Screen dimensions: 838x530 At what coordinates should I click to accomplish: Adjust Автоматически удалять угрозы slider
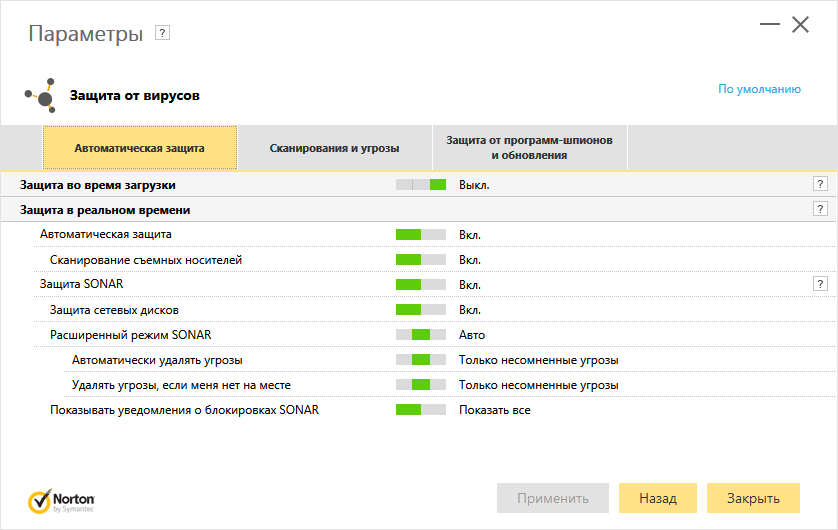[x=420, y=360]
